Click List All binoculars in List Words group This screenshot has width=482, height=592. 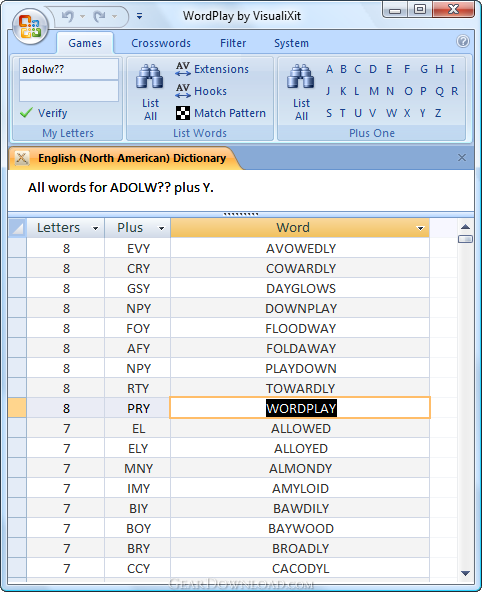pos(150,92)
